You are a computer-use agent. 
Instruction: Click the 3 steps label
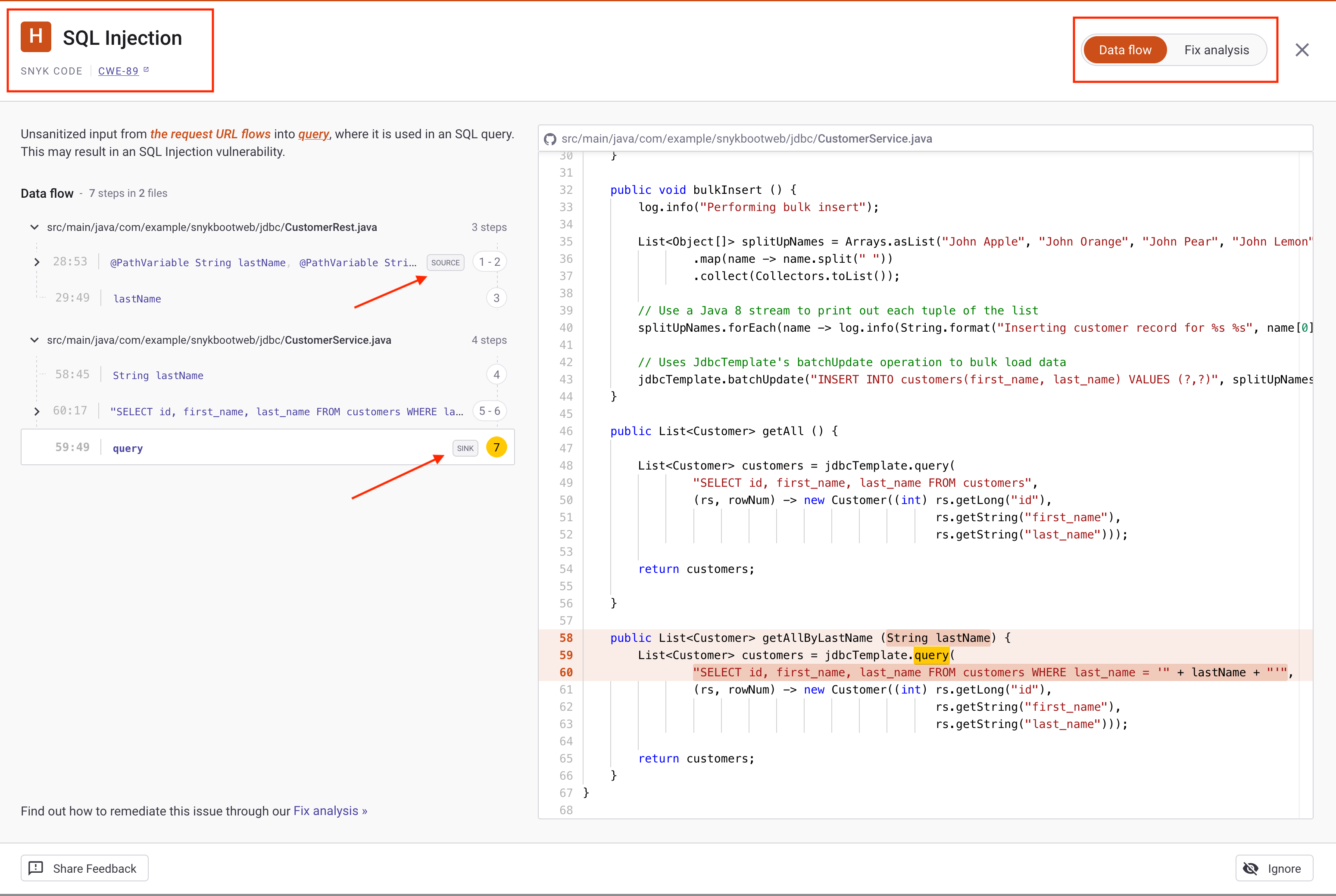489,227
